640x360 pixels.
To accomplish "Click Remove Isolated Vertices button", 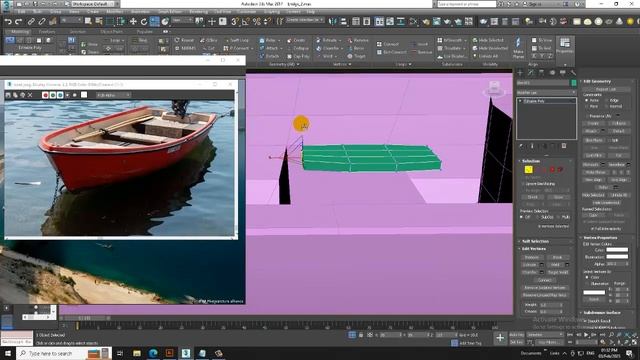I will pos(545,287).
